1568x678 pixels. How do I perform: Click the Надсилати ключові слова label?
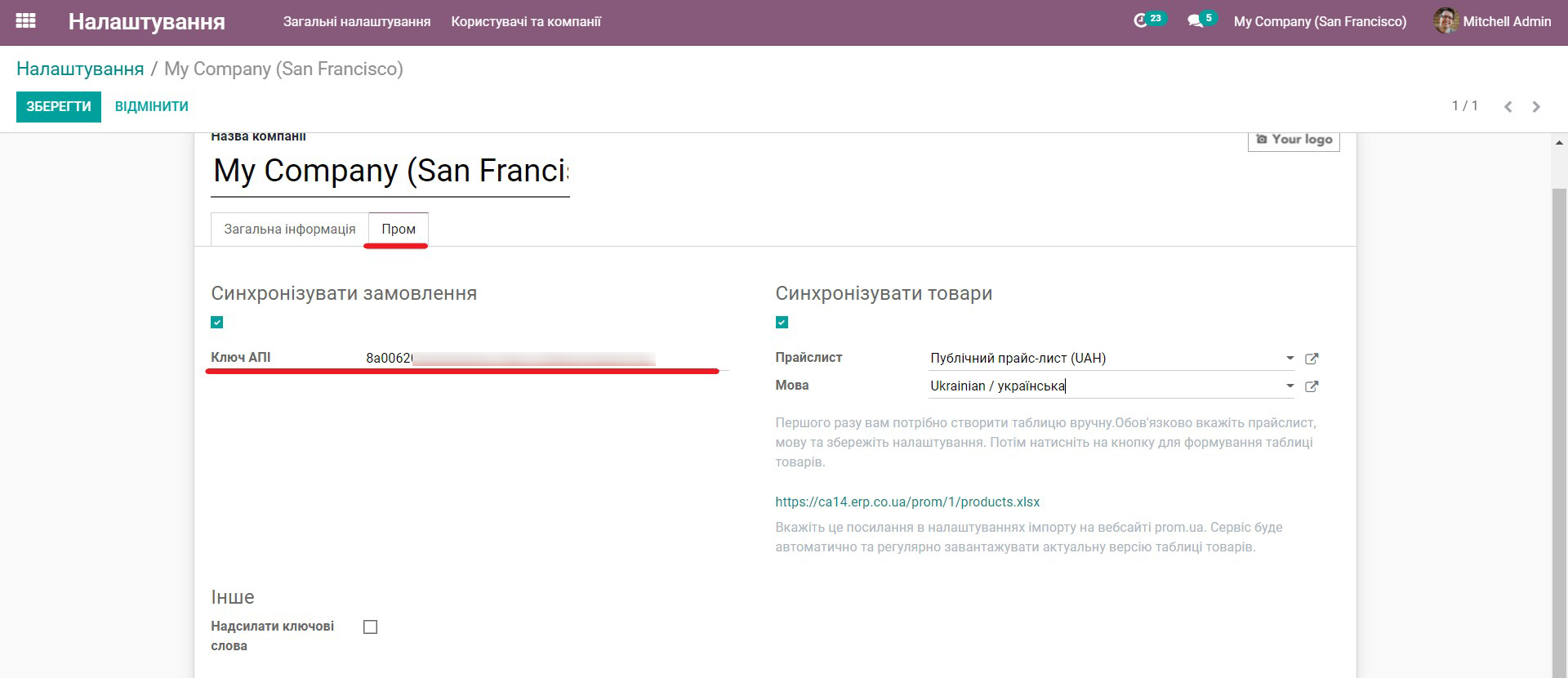tap(273, 636)
